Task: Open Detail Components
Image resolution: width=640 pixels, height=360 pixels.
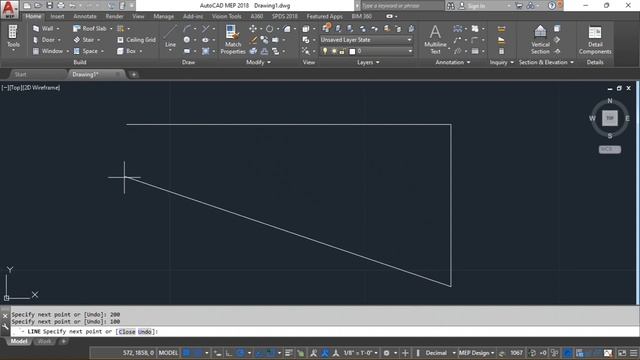Action: click(595, 40)
